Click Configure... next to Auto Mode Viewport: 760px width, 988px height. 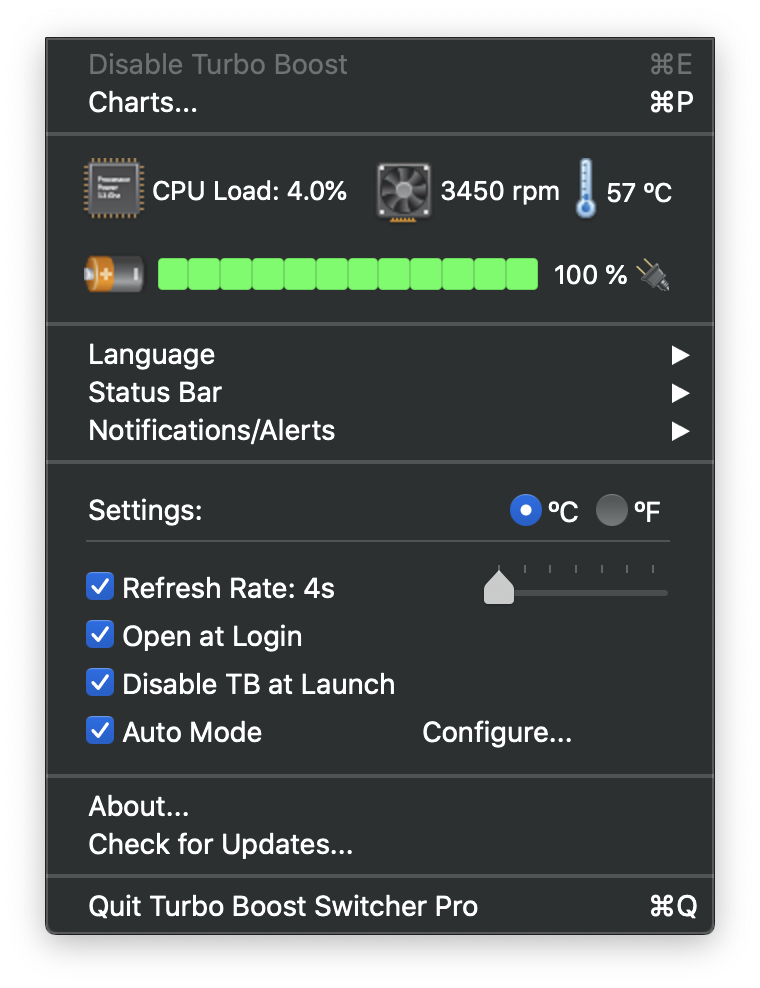click(x=497, y=732)
